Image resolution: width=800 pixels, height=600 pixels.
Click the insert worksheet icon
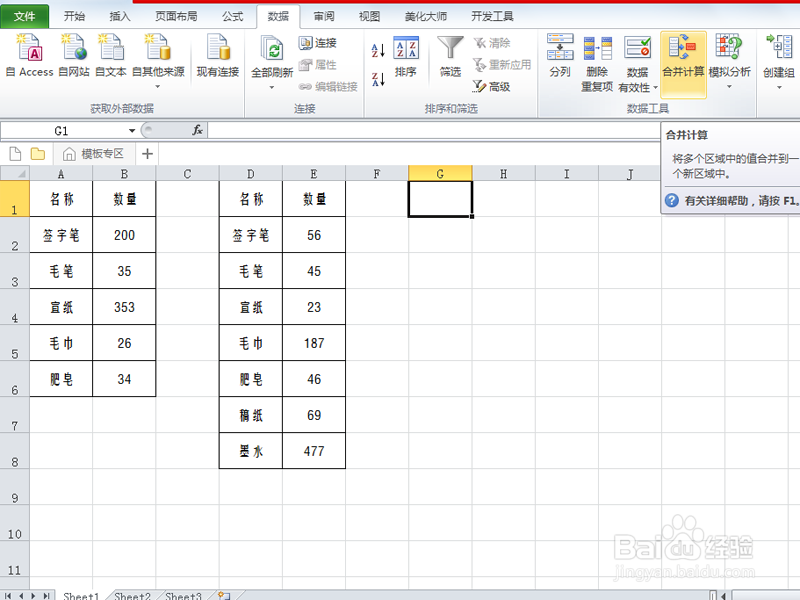(x=224, y=595)
